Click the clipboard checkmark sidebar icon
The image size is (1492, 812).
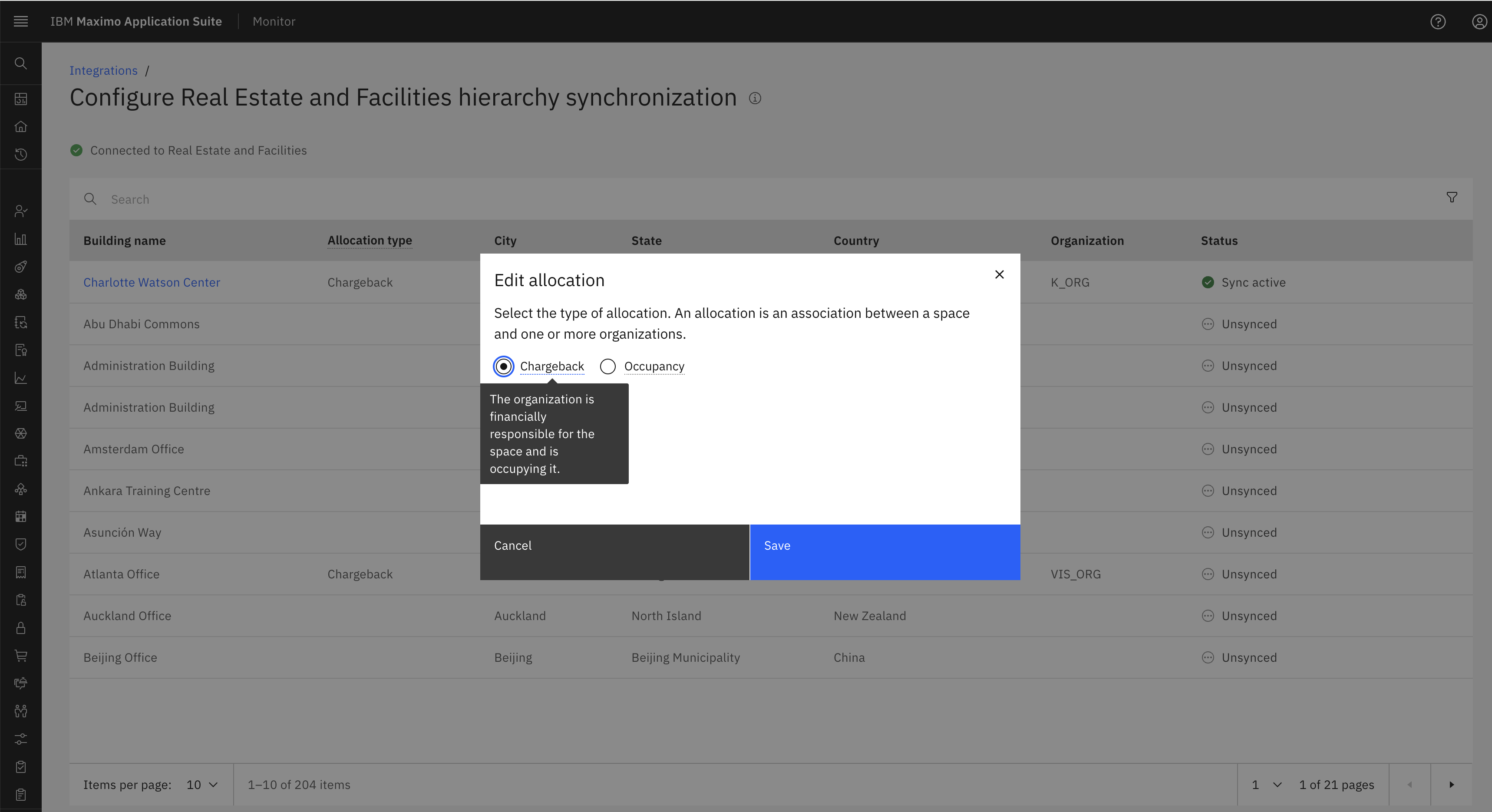coord(21,767)
